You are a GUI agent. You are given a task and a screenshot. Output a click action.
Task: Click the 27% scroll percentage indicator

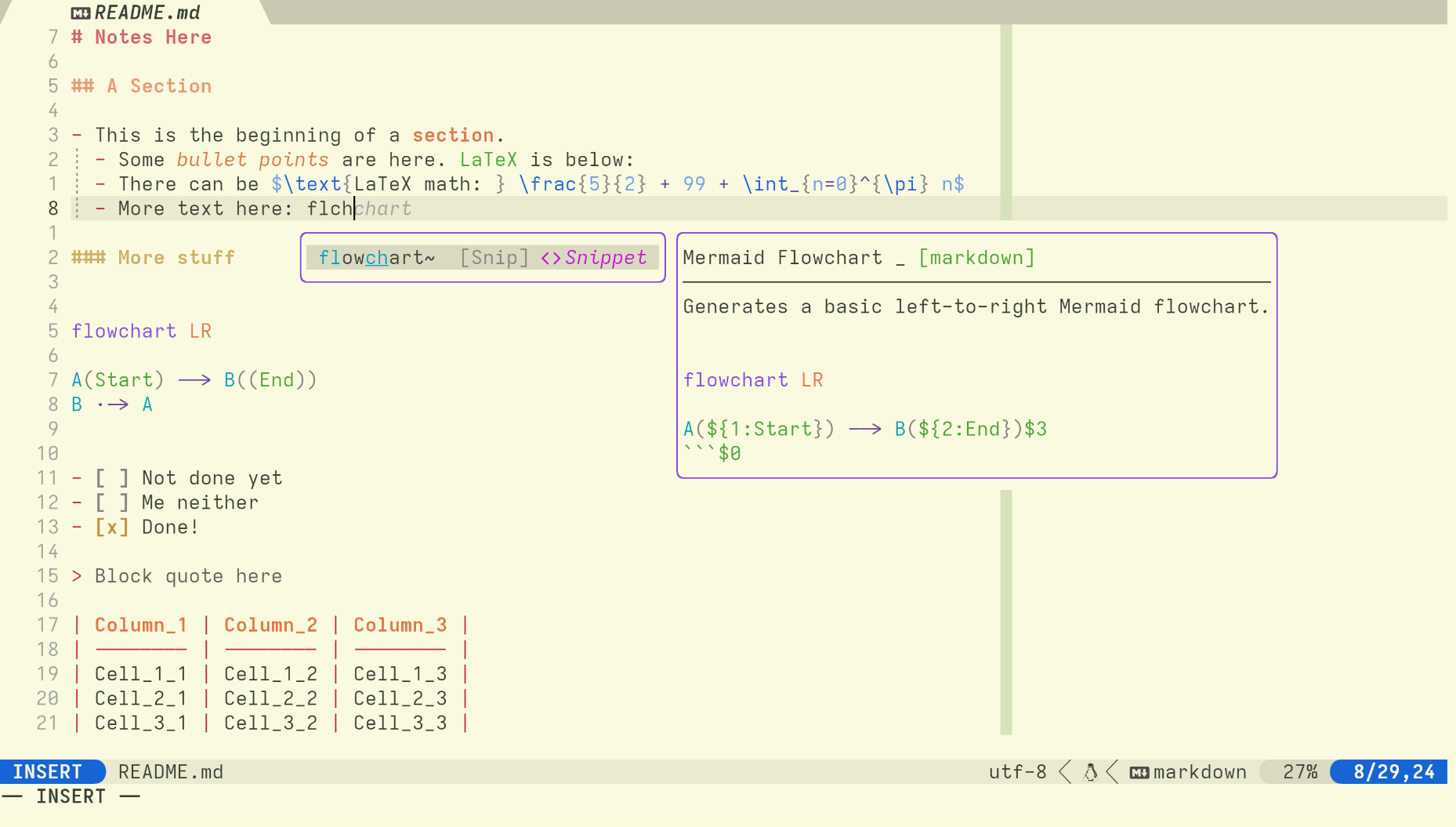1300,772
